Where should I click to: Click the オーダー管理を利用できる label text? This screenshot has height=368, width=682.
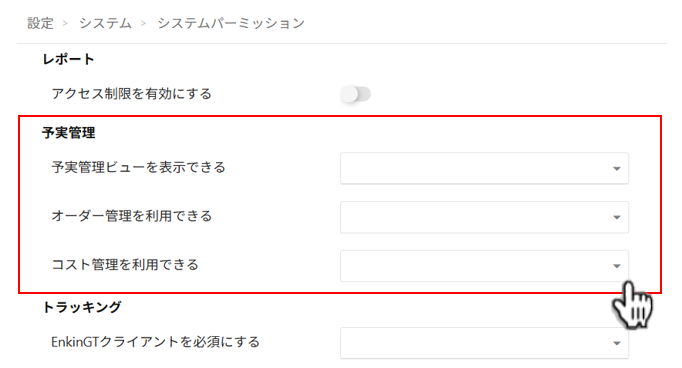(x=132, y=216)
